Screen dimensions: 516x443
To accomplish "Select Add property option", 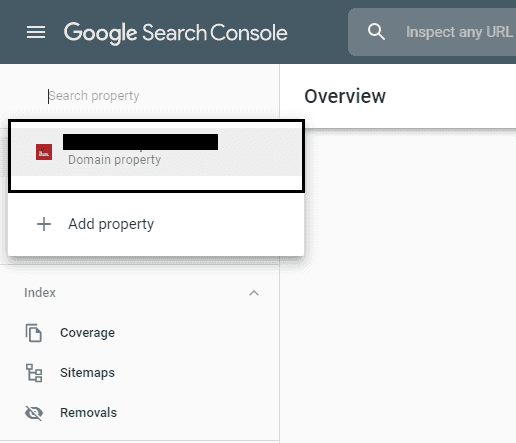I will [156, 224].
